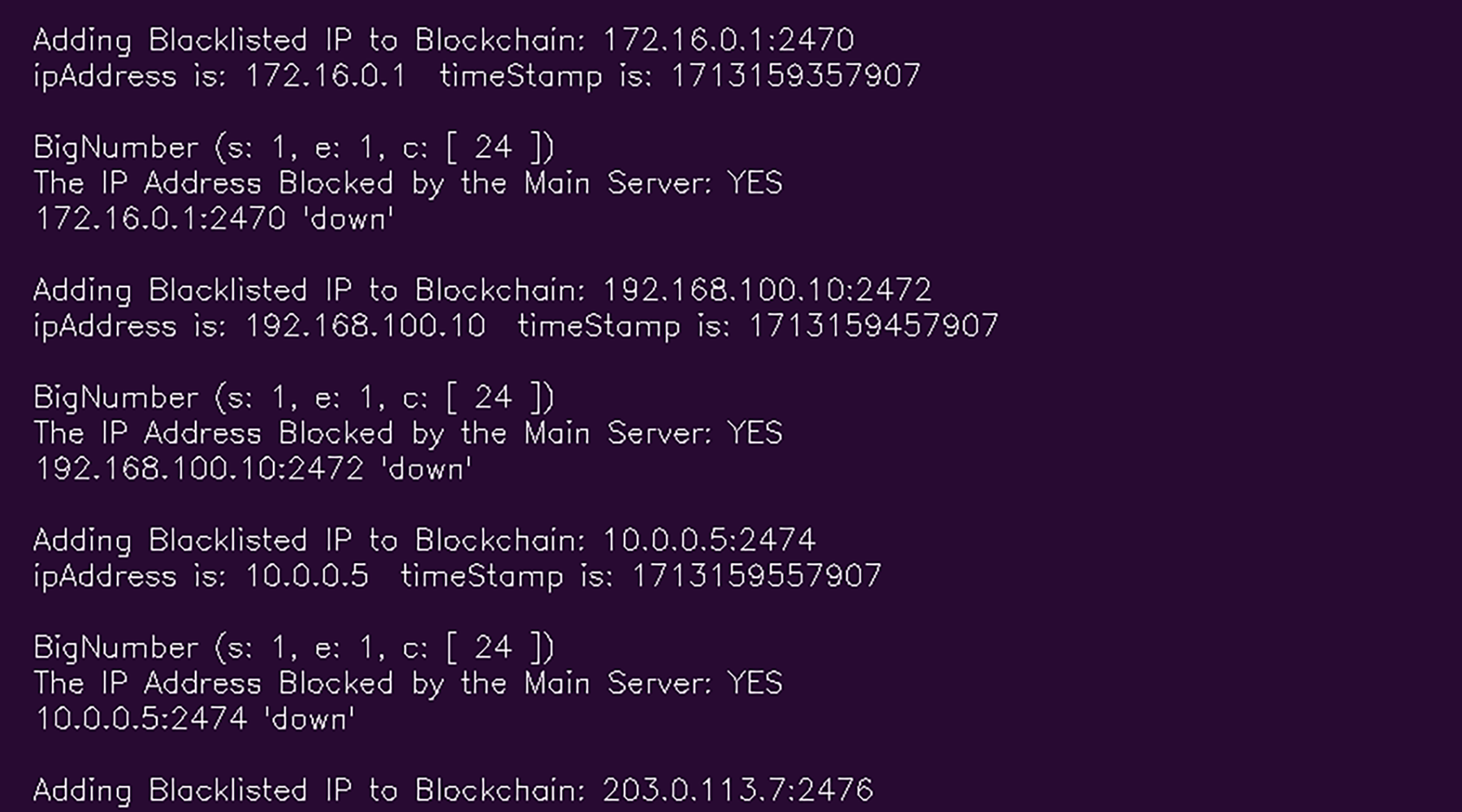Select ipAddress value 10.0.0.5 before timeStamp

click(x=307, y=576)
